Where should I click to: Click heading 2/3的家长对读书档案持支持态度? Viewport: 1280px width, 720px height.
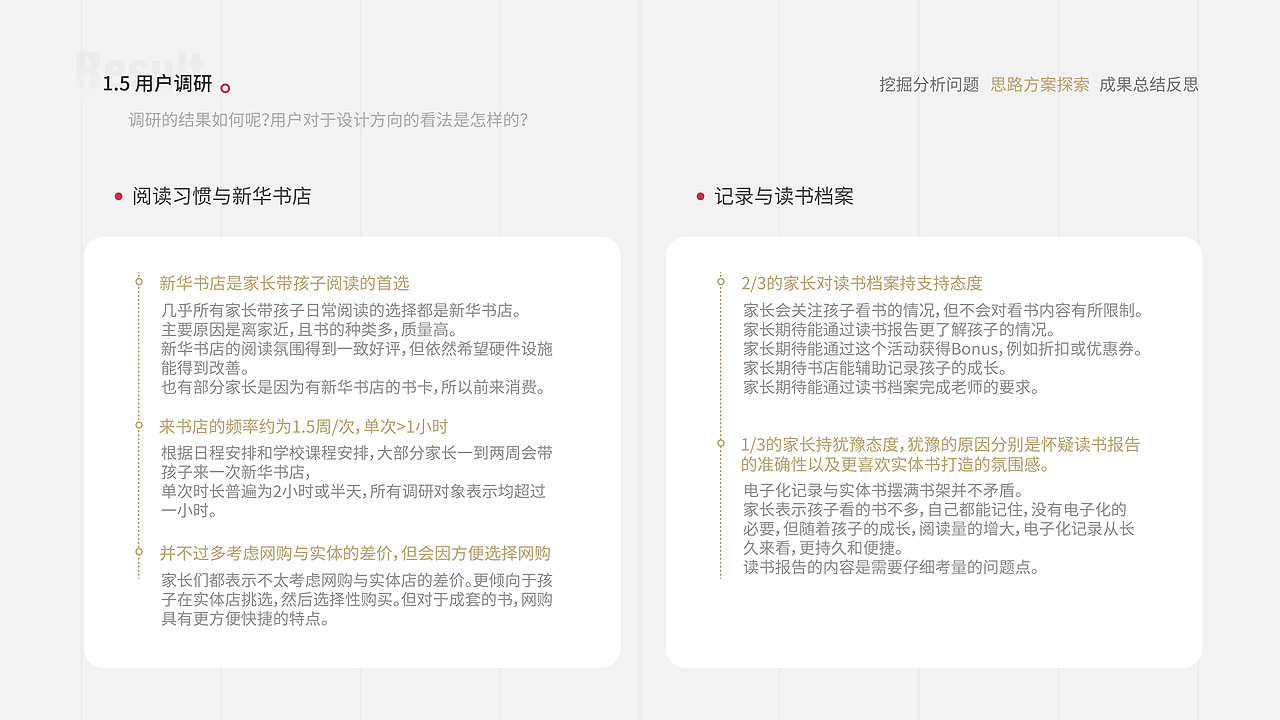(862, 283)
